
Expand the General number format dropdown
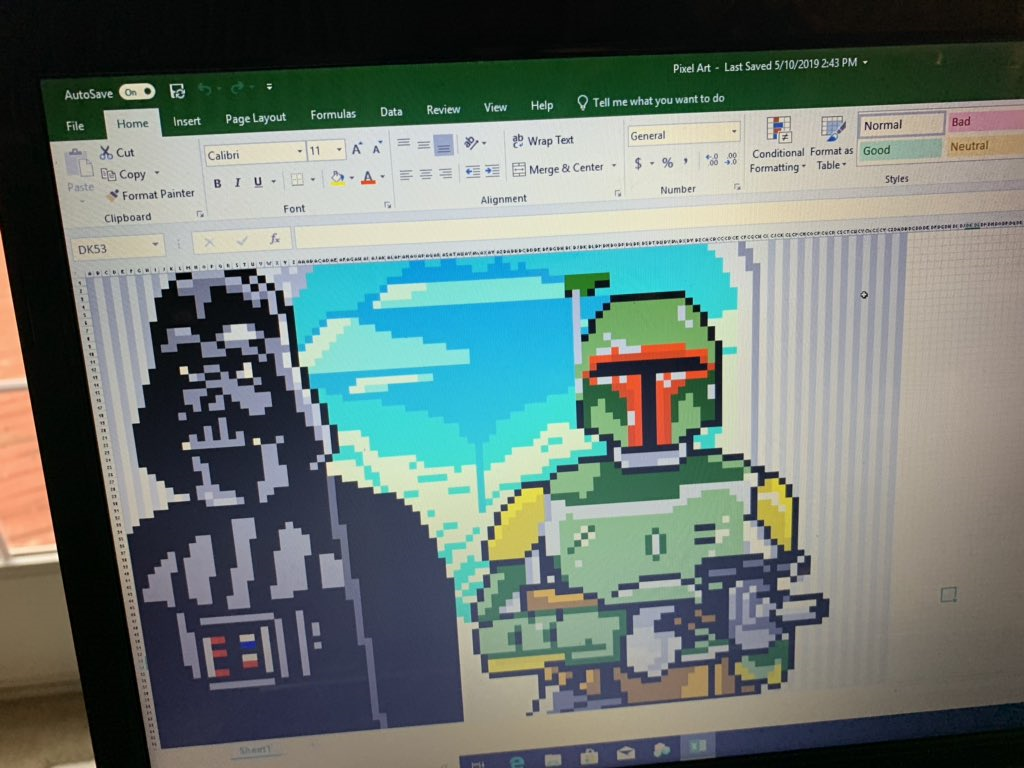(734, 133)
